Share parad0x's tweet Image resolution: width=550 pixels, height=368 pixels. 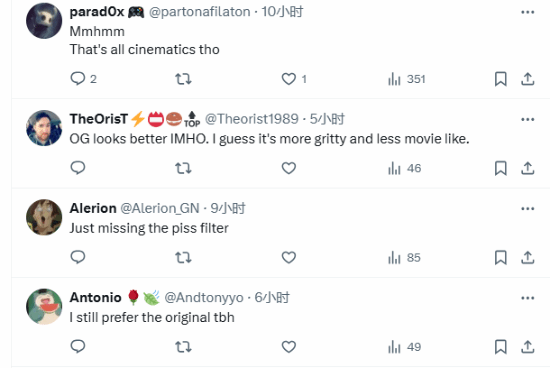pos(527,79)
